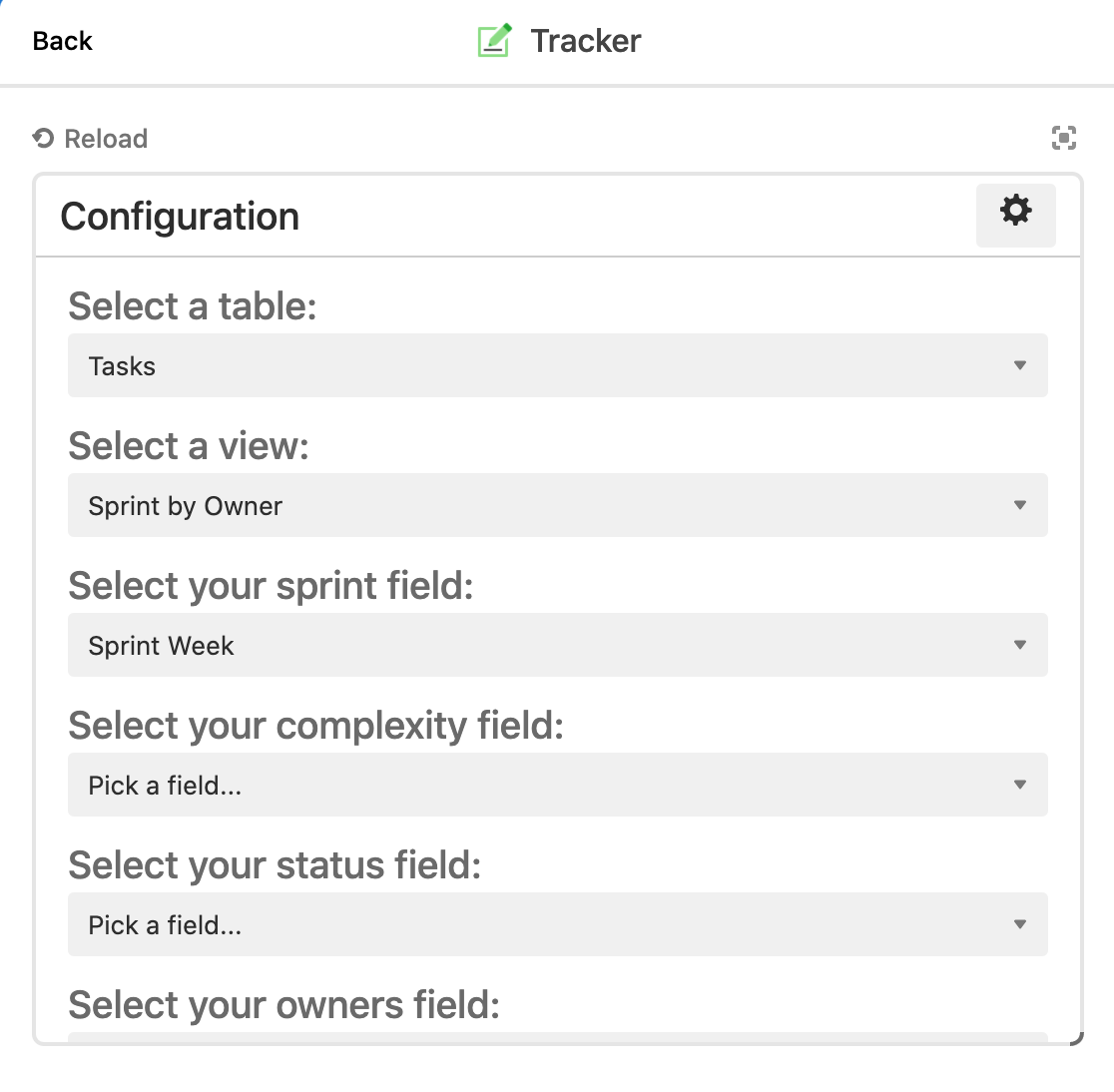Click the arrow on the Tasks table dropdown
The width and height of the screenshot is (1114, 1092).
(x=1019, y=366)
